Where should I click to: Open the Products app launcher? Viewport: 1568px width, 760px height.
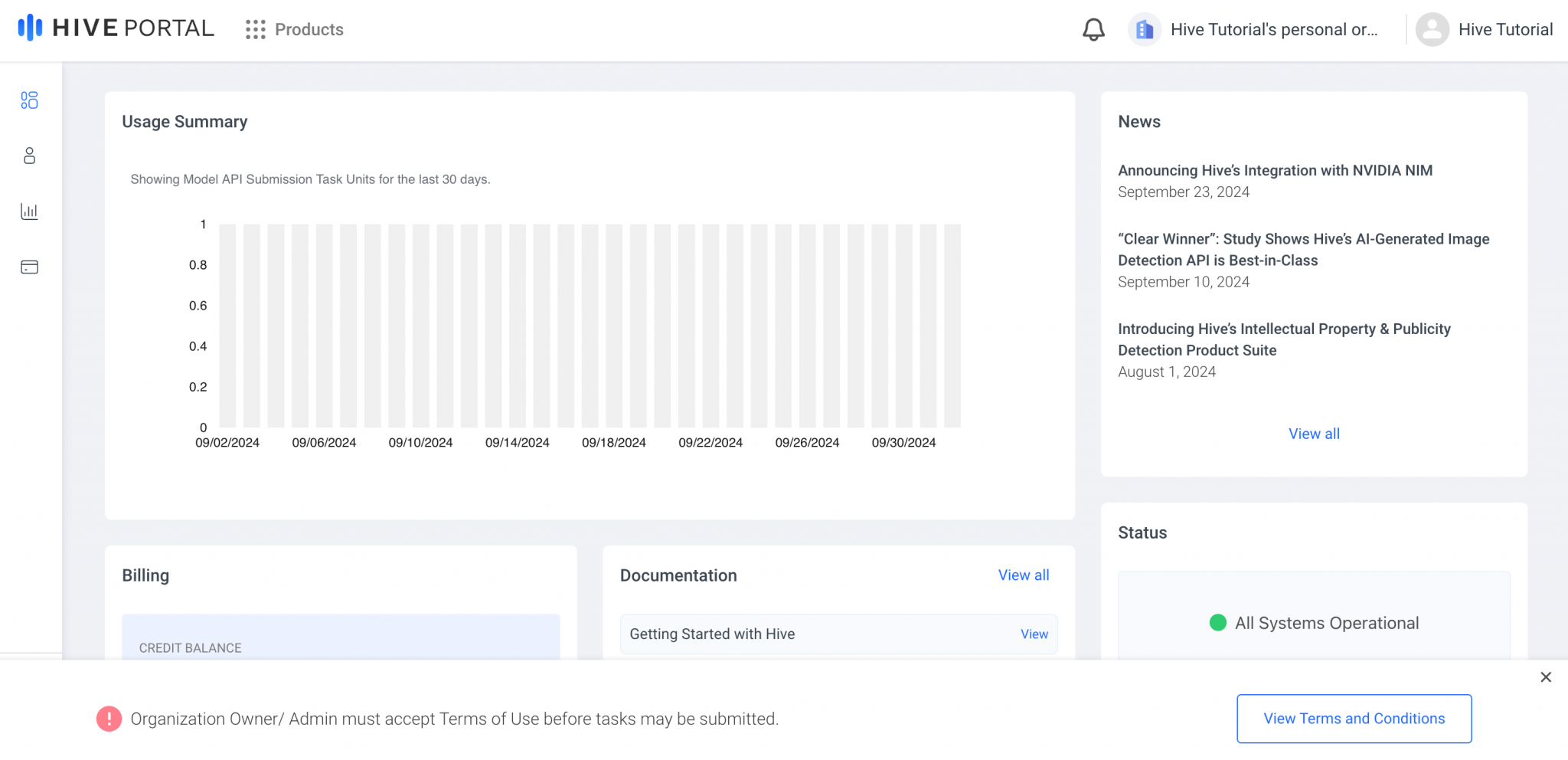(x=296, y=30)
